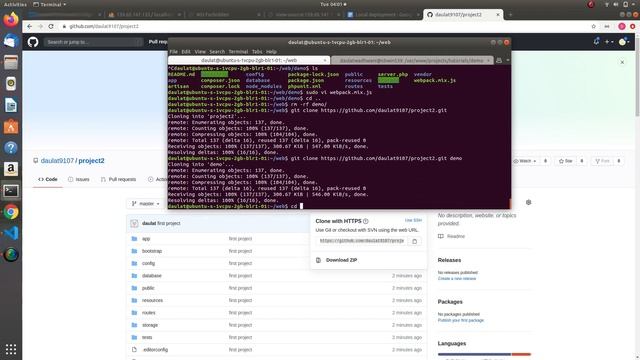Open the Terminal app menu in the top bar
The image size is (640, 360).
[49, 4]
